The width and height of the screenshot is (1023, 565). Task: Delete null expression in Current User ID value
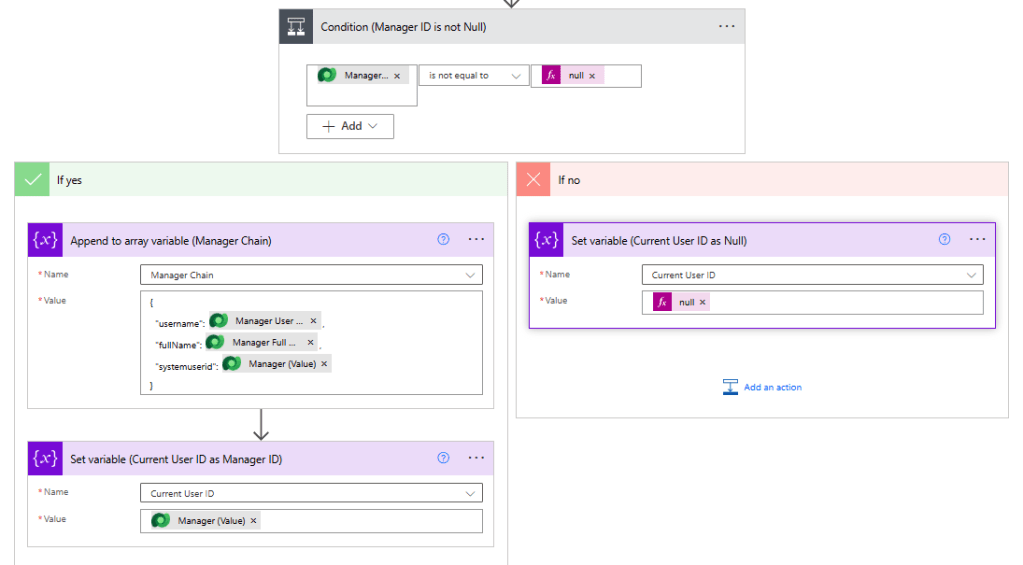pos(702,302)
